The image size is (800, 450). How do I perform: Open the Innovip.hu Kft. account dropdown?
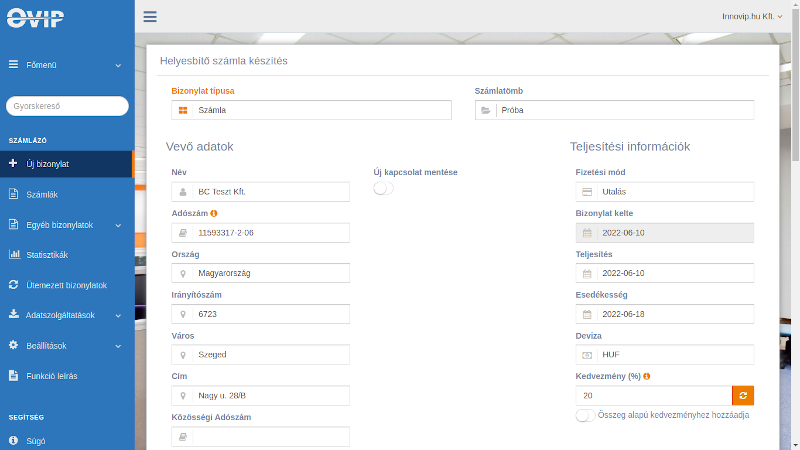pyautogui.click(x=752, y=16)
